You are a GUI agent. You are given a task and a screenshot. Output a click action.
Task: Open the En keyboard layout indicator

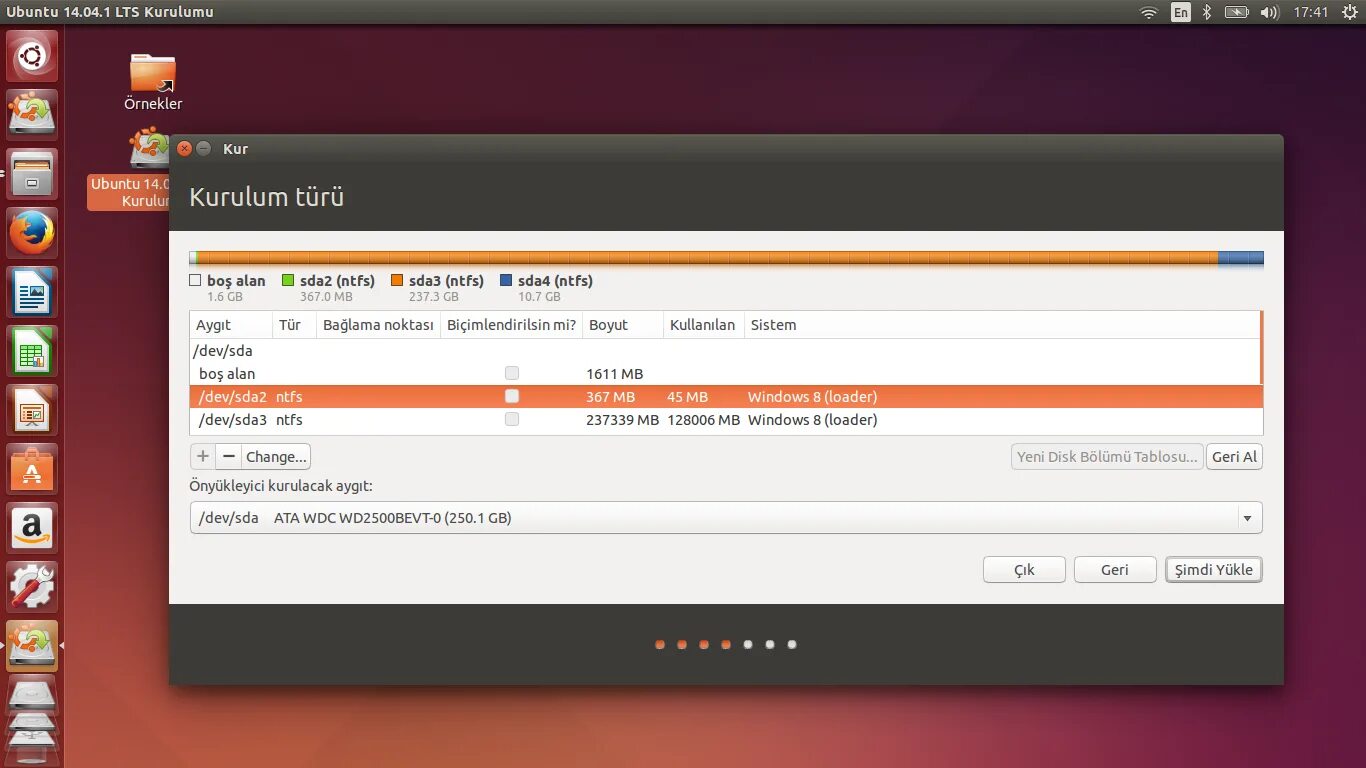[1181, 12]
